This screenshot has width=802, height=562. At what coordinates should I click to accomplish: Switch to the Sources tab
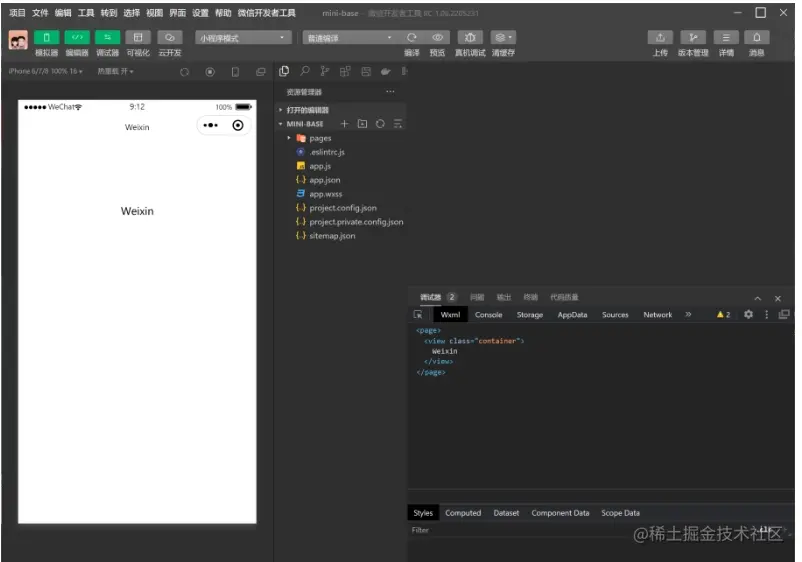point(615,315)
